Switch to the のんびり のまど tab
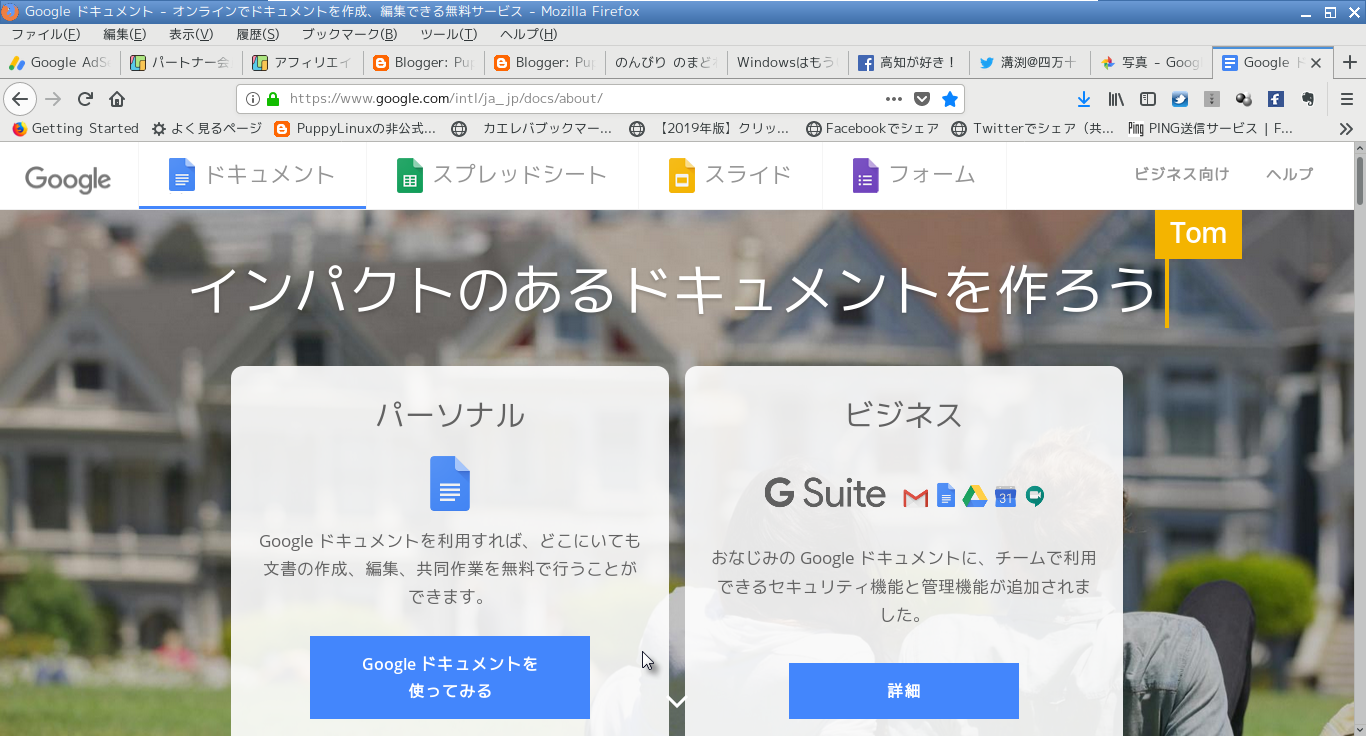This screenshot has width=1366, height=736. (666, 62)
